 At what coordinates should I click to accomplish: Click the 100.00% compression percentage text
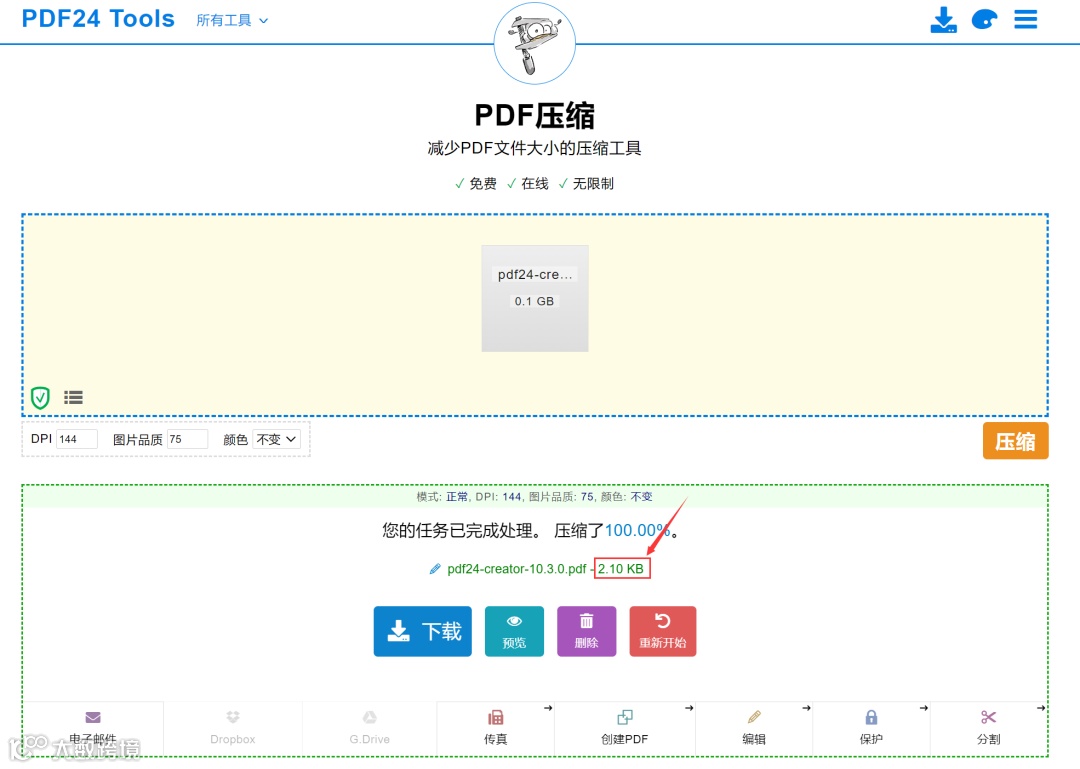coord(637,531)
